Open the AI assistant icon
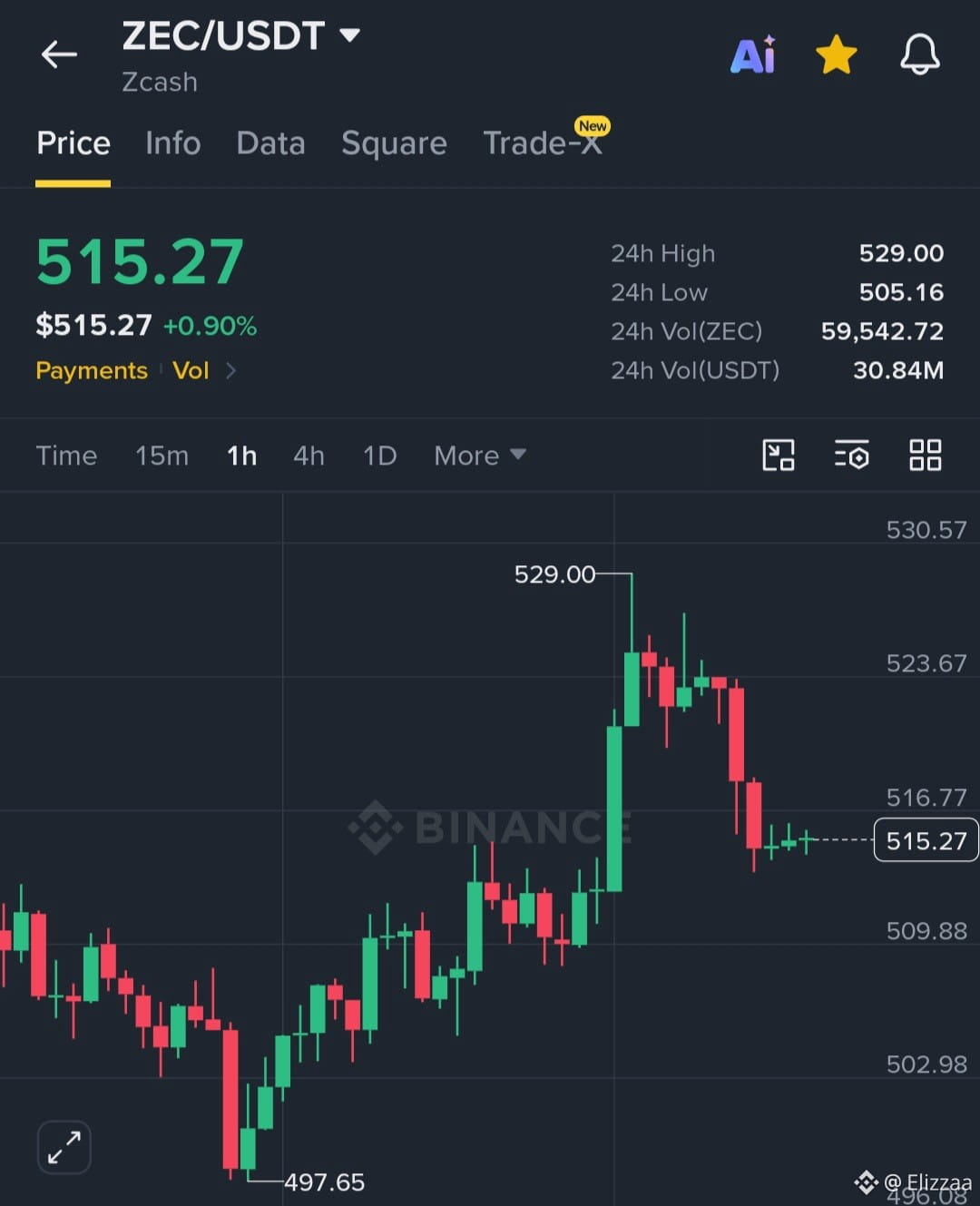 coord(753,54)
